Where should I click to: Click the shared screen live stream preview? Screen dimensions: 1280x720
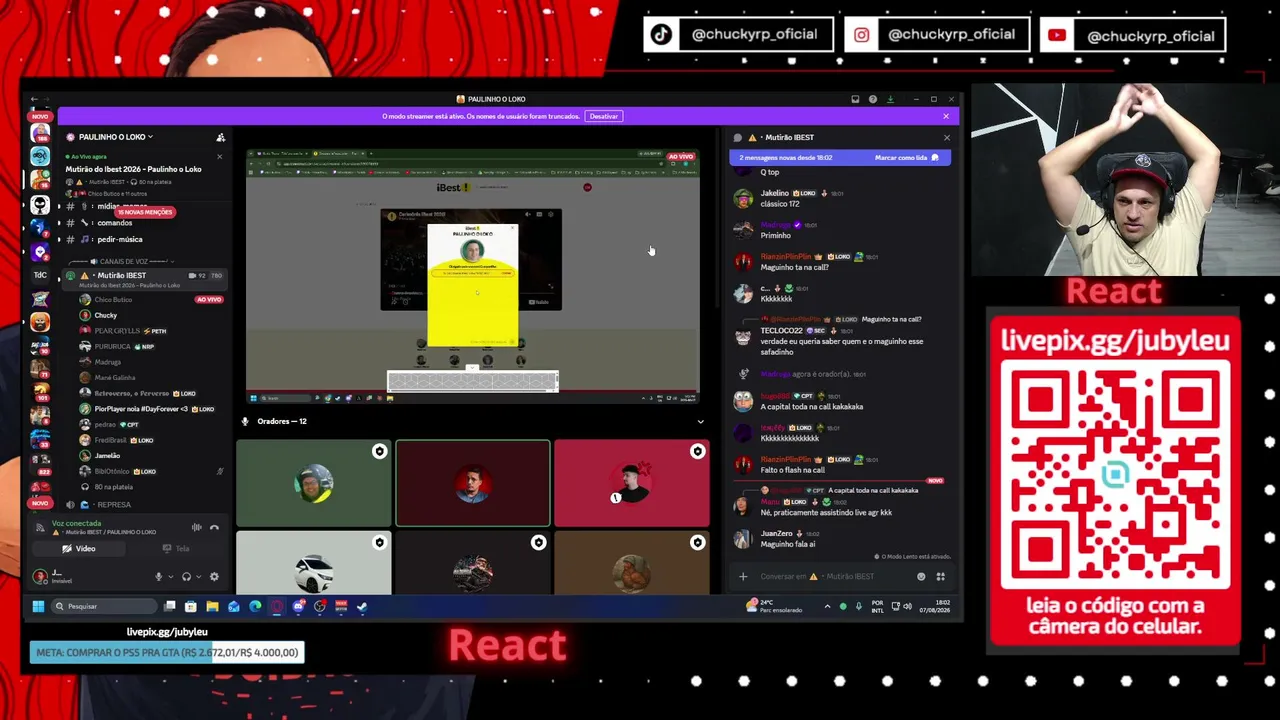click(473, 276)
